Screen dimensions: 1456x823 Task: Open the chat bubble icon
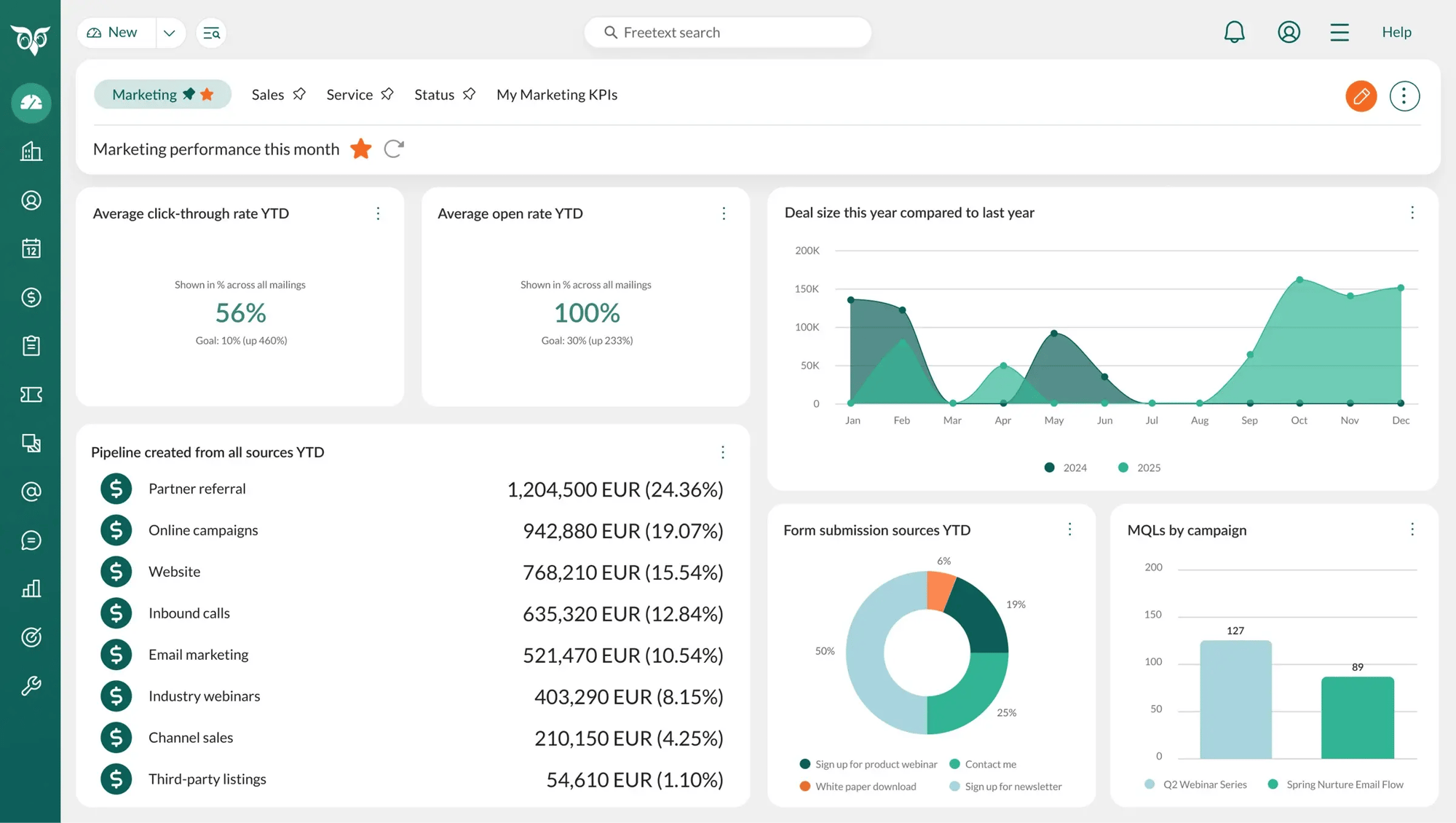[x=31, y=540]
